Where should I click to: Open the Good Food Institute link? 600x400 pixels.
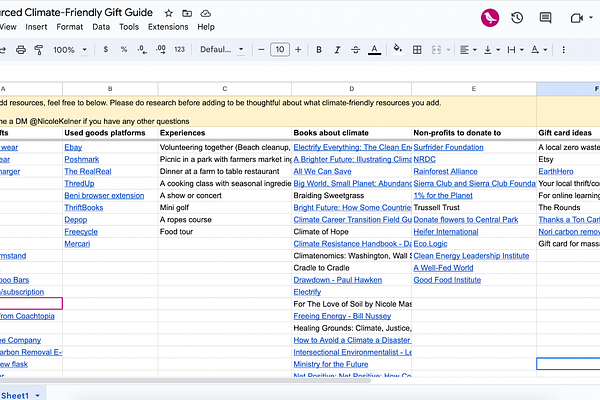[x=447, y=280]
